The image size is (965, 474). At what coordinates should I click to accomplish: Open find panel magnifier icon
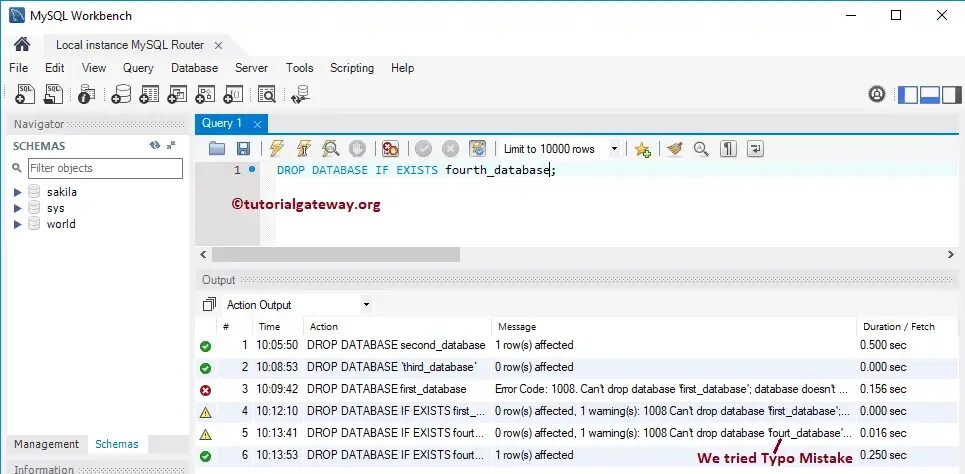click(701, 148)
